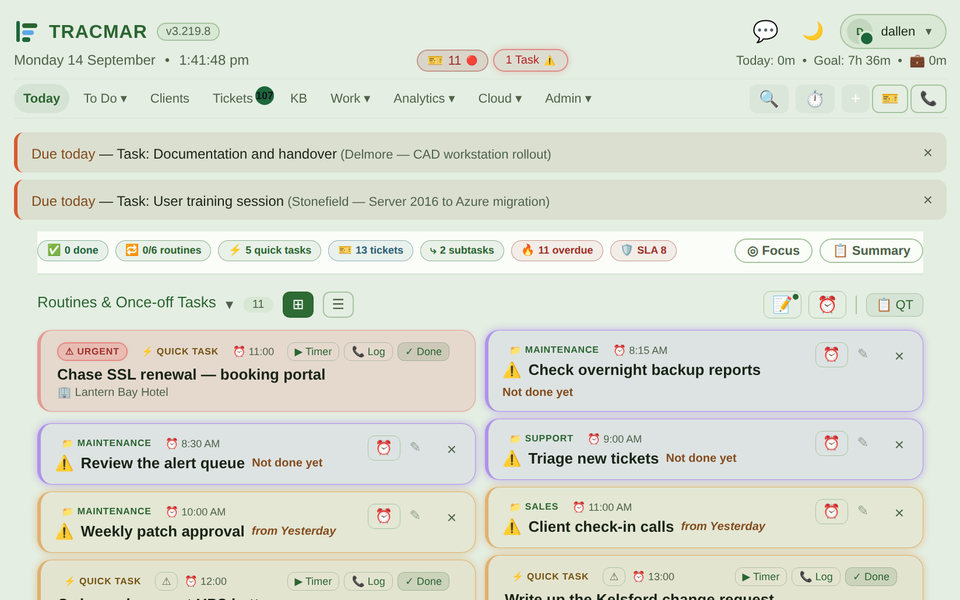The image size is (960, 600).
Task: Dismiss Triage new tickets card
Action: point(899,444)
